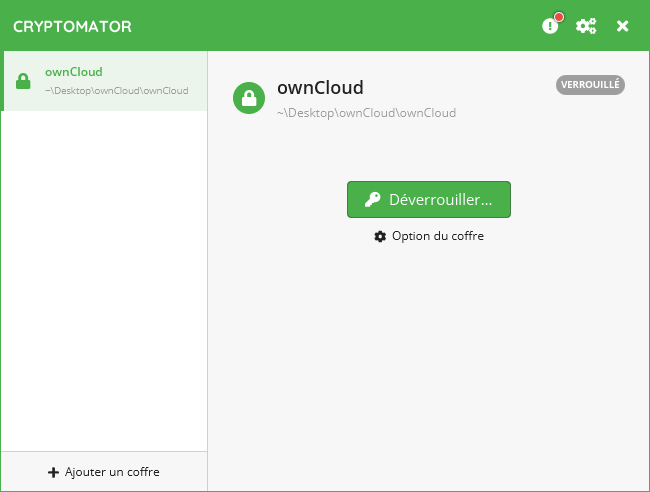Click Ajouter un coffre
650x492 pixels.
104,472
